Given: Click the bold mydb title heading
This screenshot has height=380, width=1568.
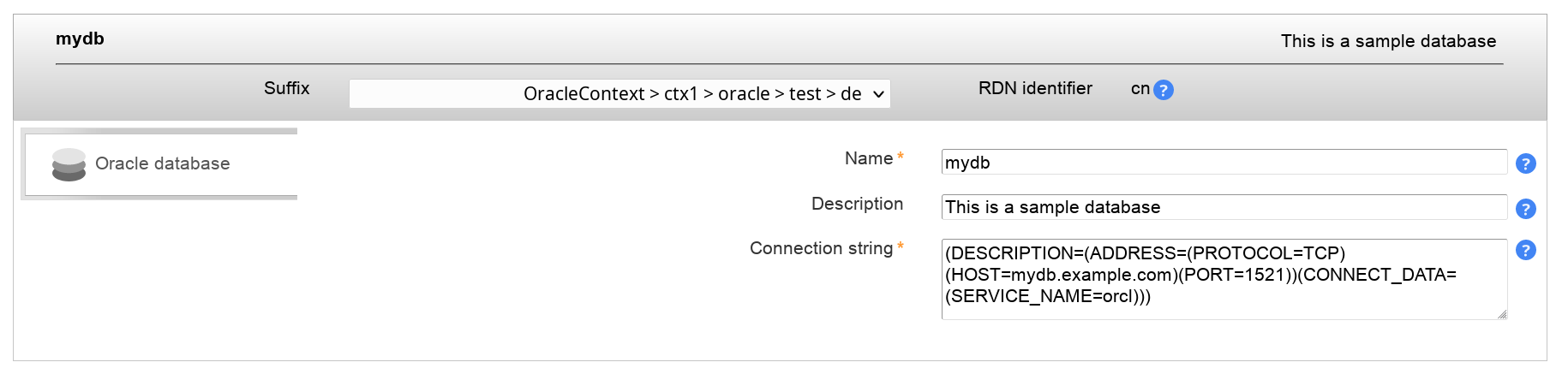Looking at the screenshot, I should 80,39.
